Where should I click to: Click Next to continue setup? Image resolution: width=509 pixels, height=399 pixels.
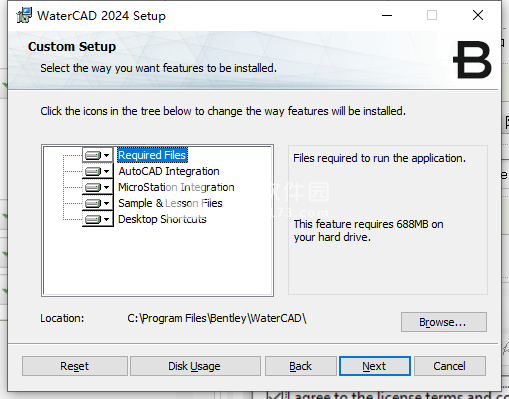click(x=375, y=366)
